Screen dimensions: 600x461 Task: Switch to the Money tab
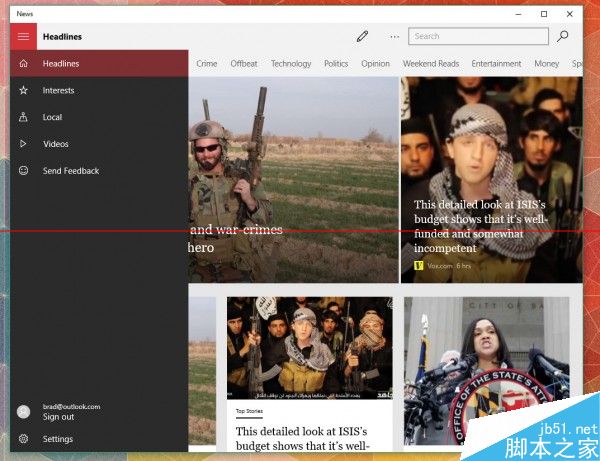[x=546, y=64]
